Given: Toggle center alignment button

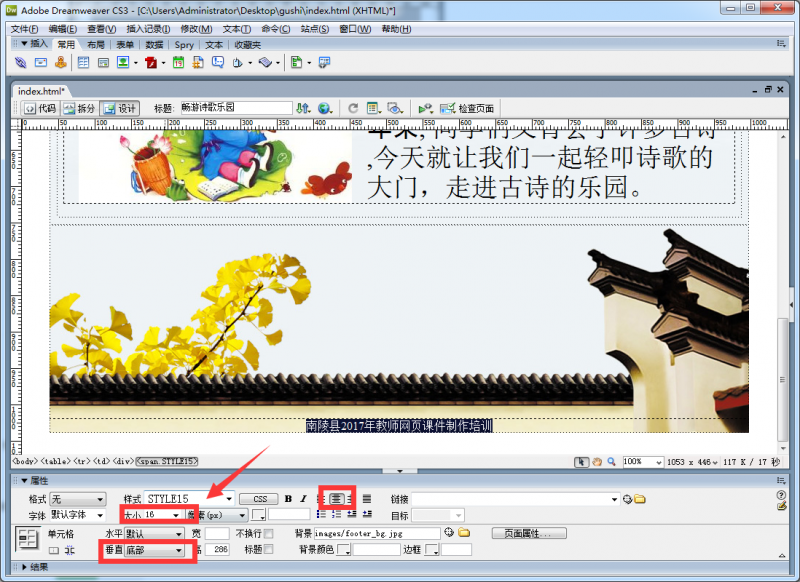Looking at the screenshot, I should click(336, 499).
